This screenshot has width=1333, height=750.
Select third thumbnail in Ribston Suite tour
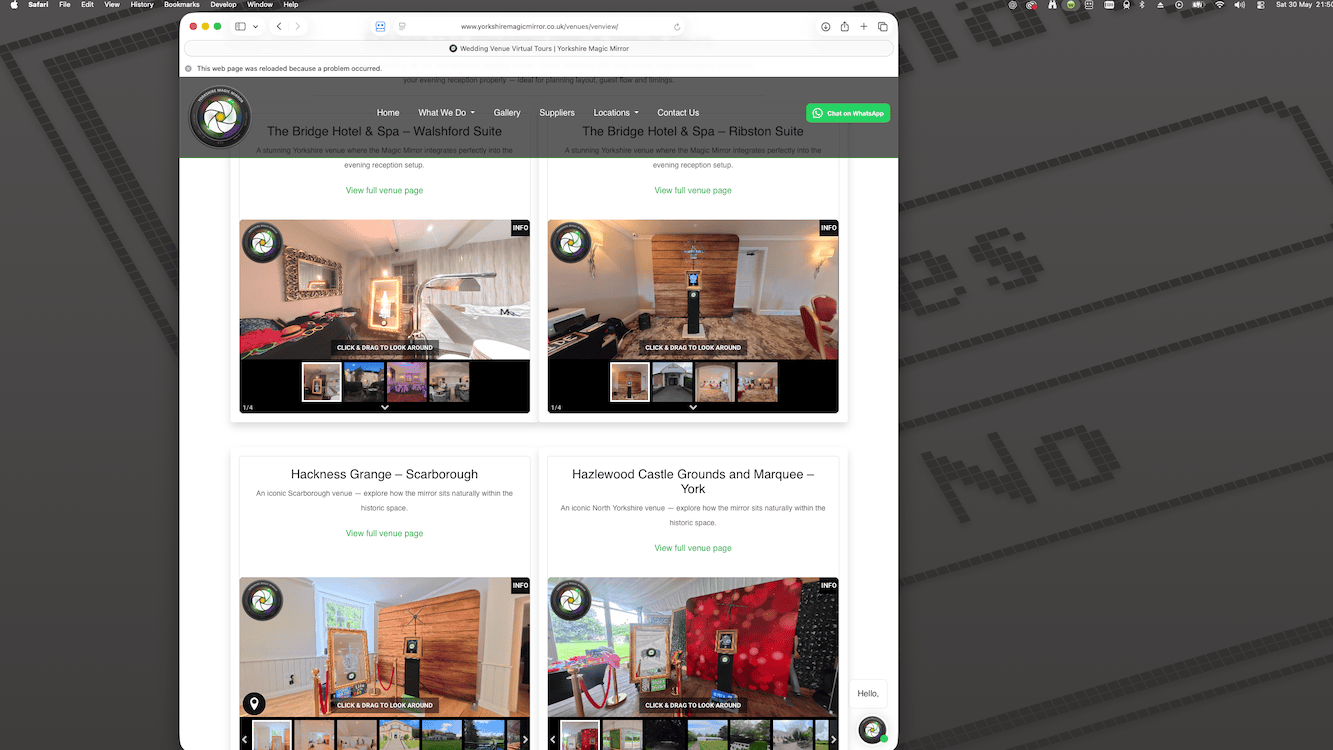coord(715,382)
